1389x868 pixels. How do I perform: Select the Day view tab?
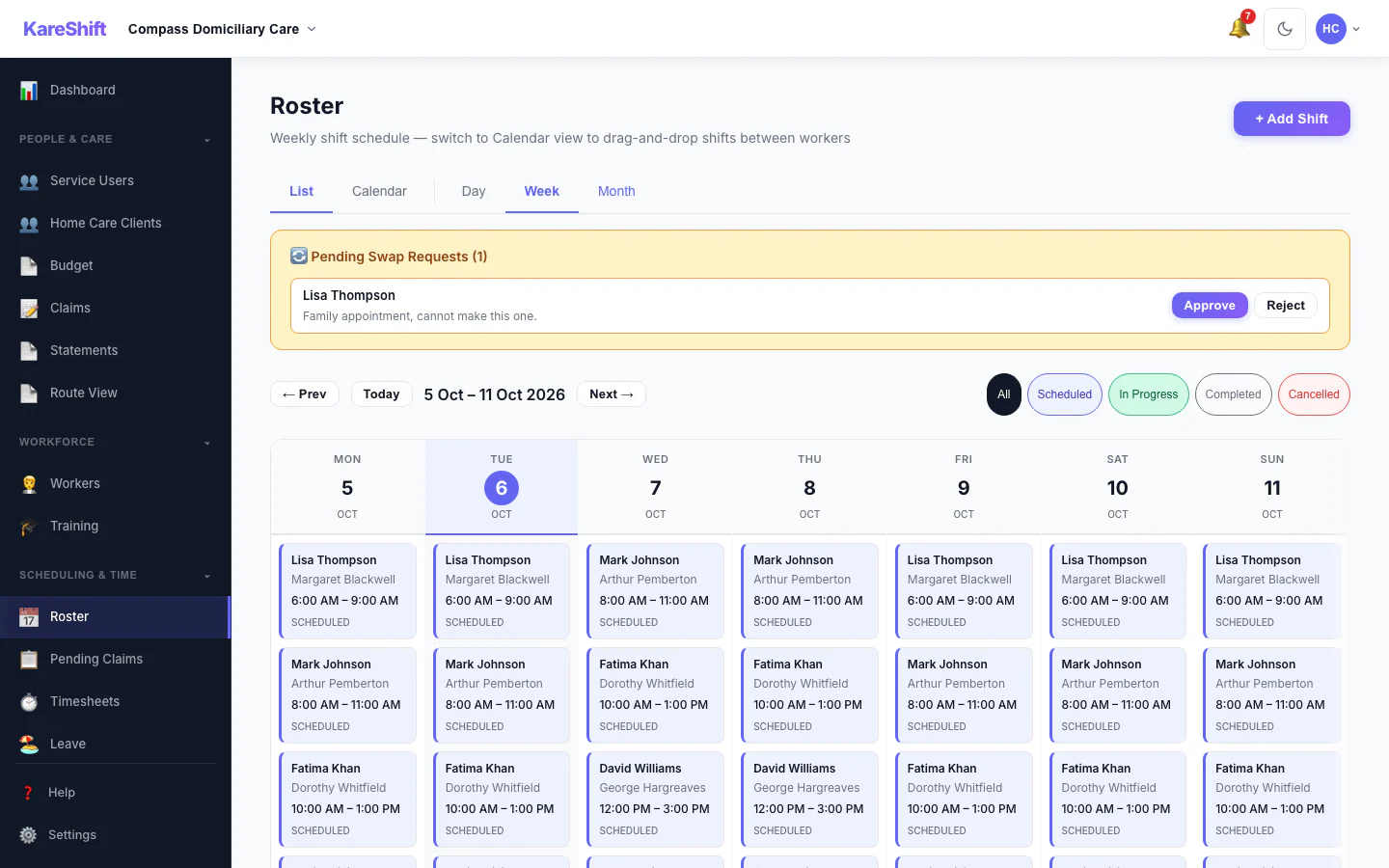(474, 192)
